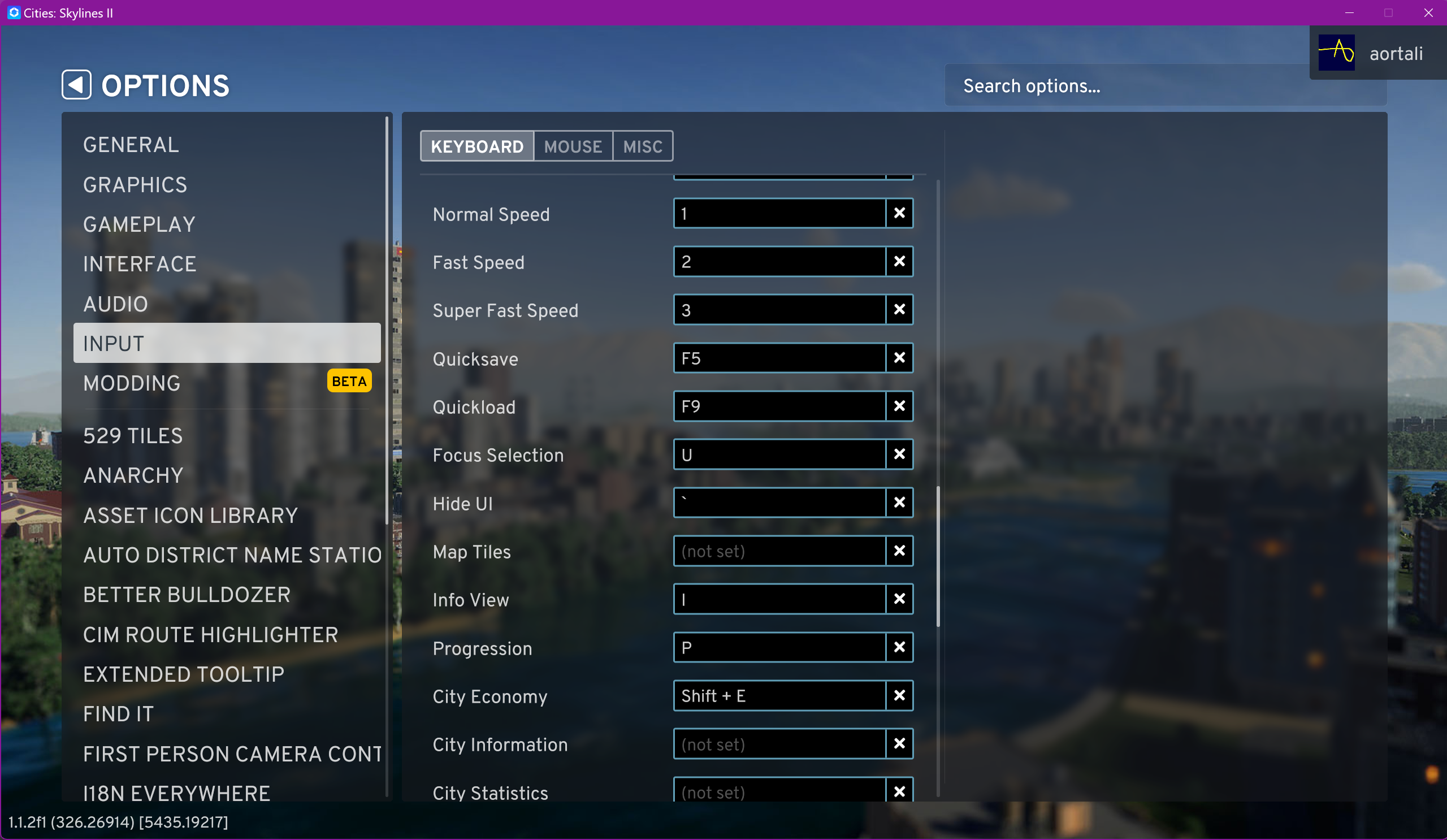The image size is (1447, 840).
Task: Open the Audio options section
Action: coord(227,304)
